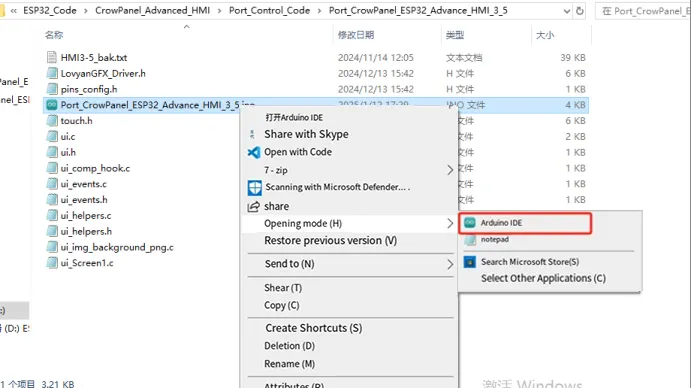
Task: Expand the 7-zip submenu arrow
Action: coord(450,170)
